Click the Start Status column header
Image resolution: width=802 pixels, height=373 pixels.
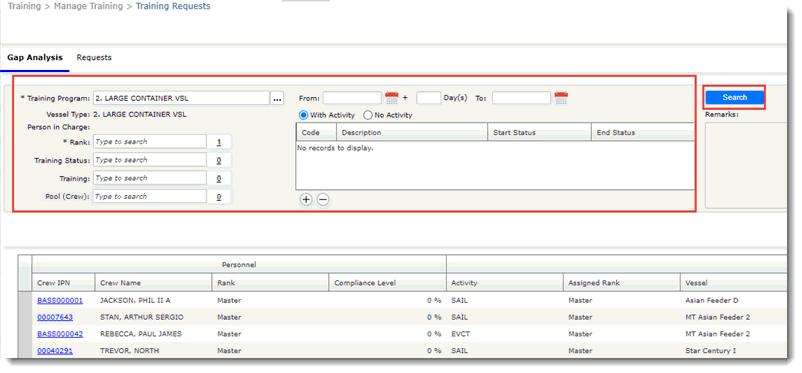(540, 133)
